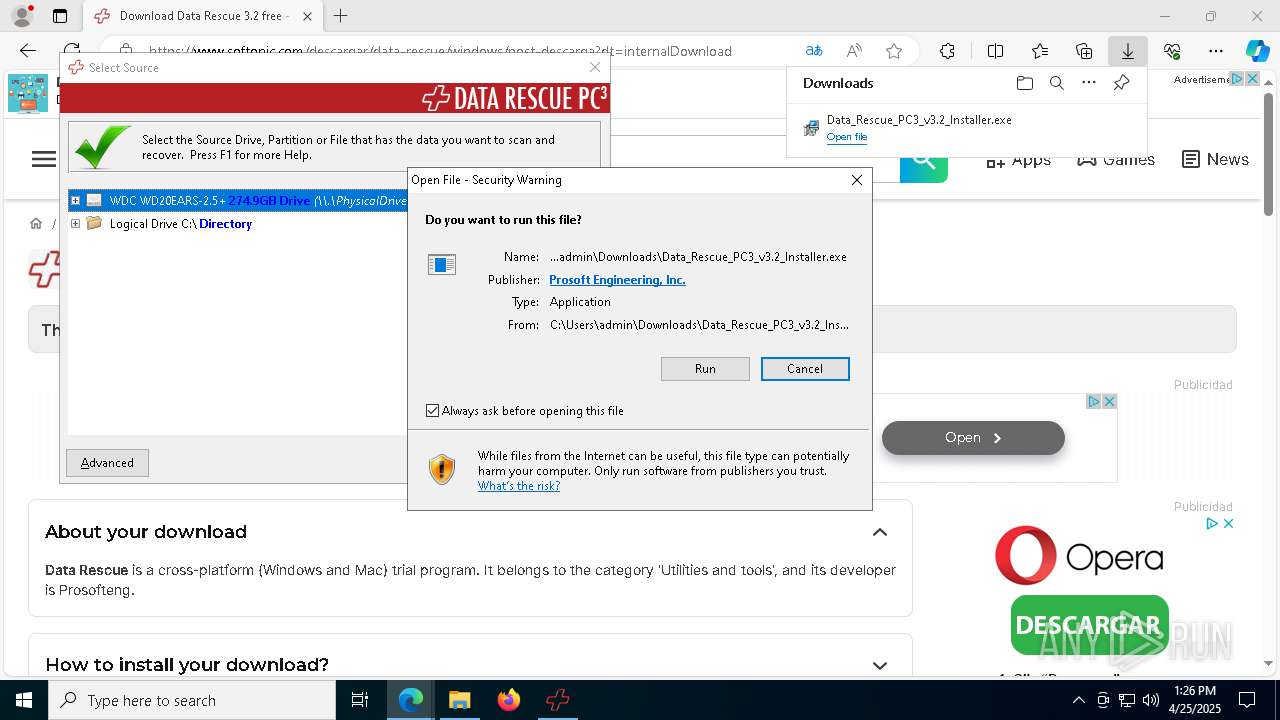The height and width of the screenshot is (720, 1280).
Task: Open the Apps section on the site
Action: coord(1018,159)
